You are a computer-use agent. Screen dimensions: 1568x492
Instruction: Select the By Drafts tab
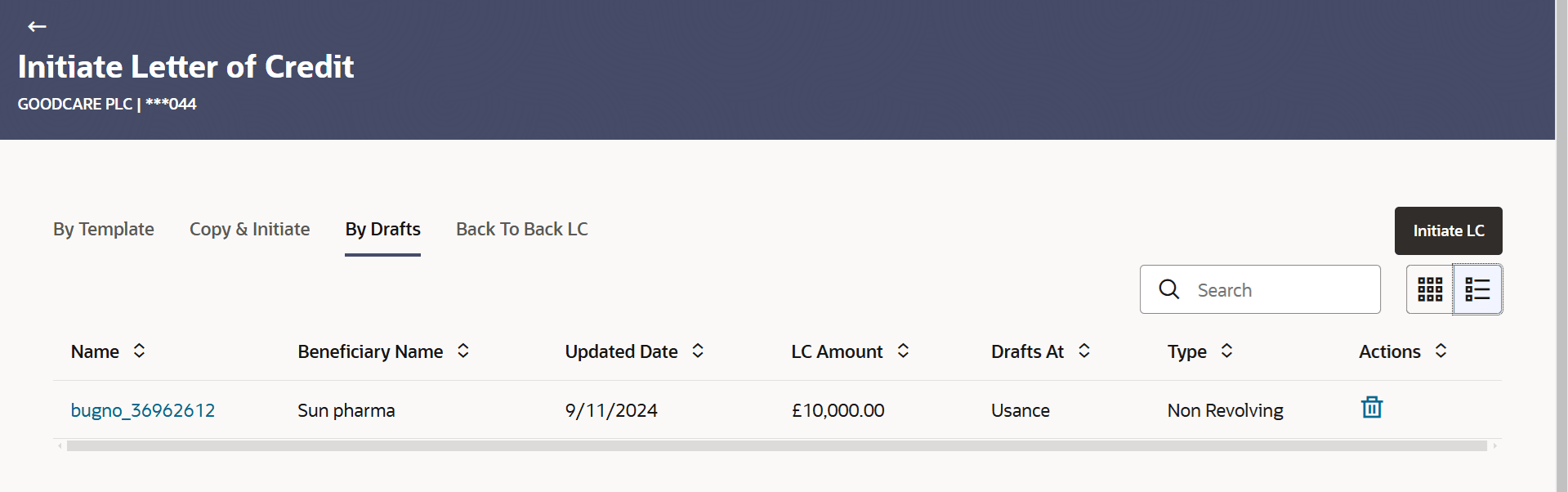click(382, 230)
